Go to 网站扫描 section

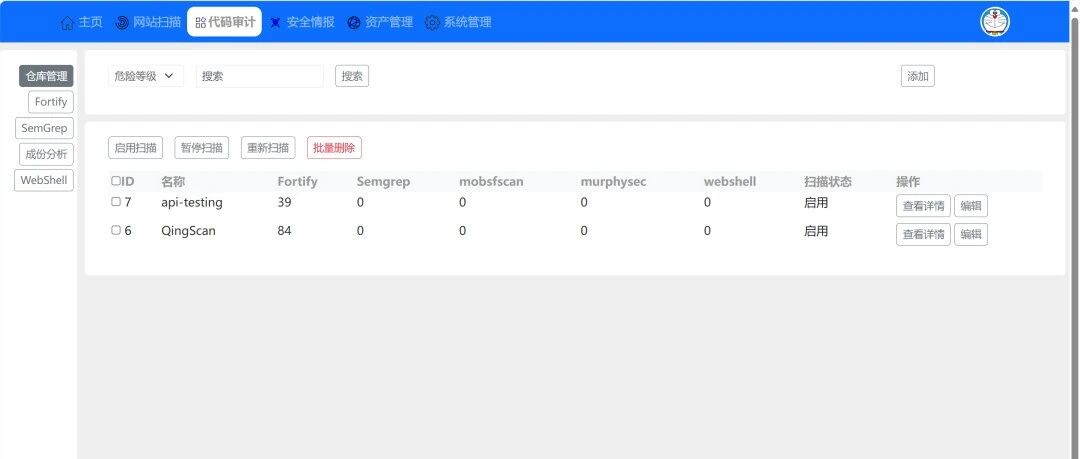148,22
